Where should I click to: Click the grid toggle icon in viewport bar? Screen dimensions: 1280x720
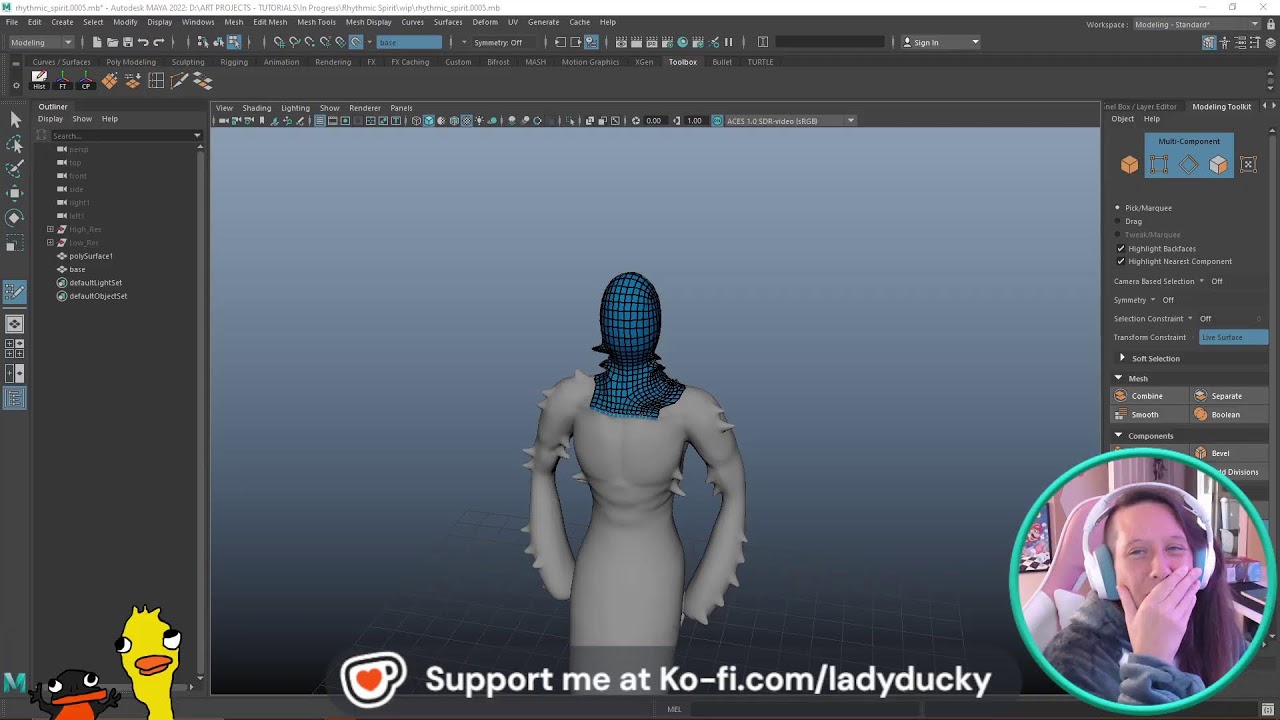point(320,121)
